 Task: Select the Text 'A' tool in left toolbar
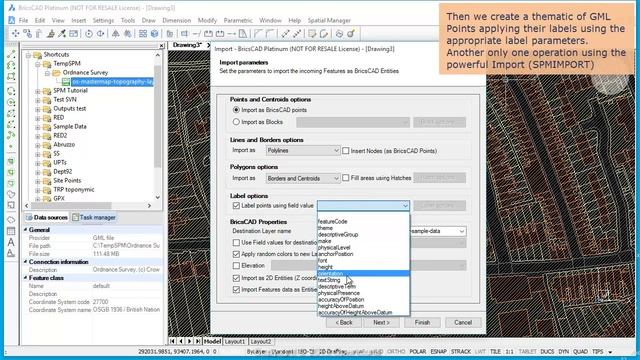11,242
